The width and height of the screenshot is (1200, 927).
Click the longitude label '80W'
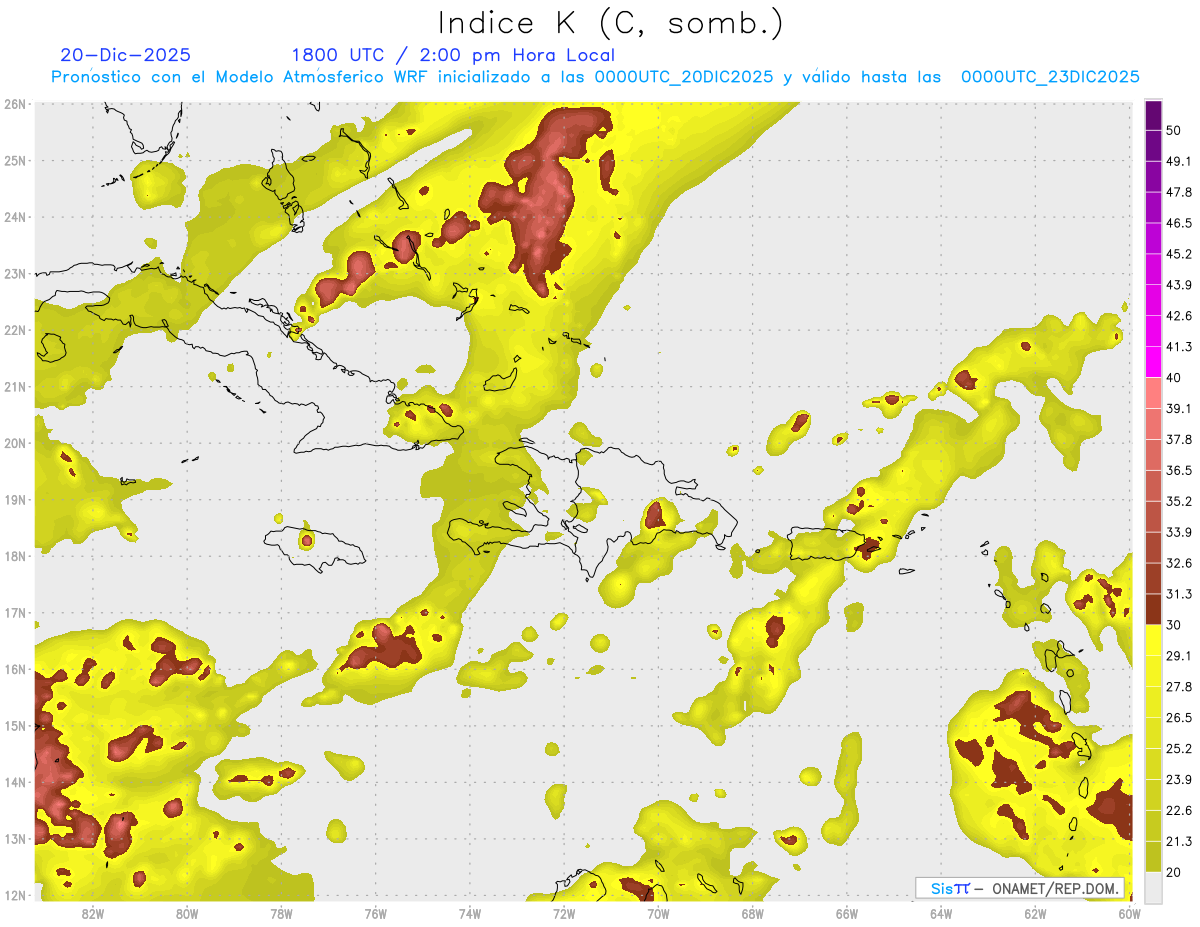[187, 914]
